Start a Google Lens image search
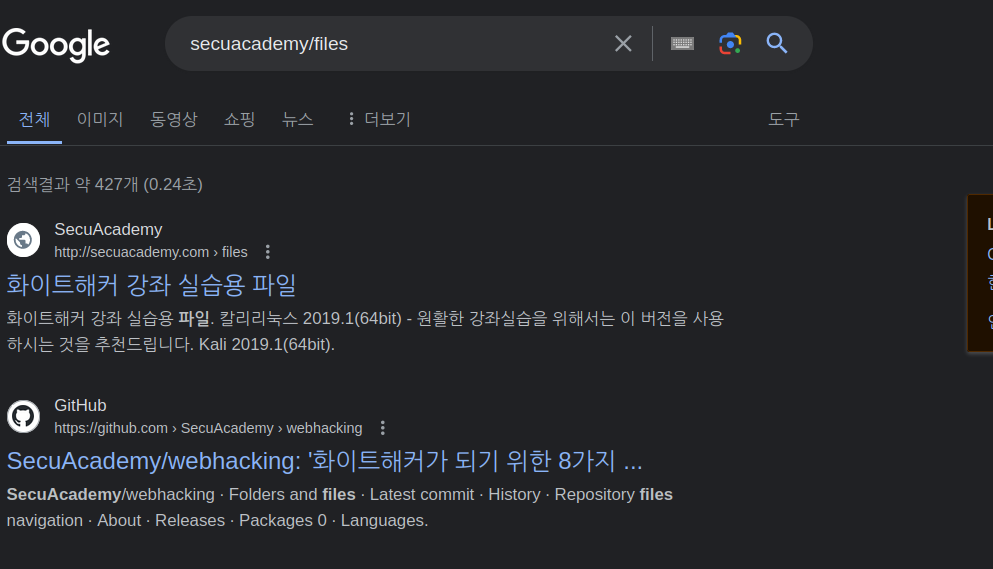Image resolution: width=993 pixels, height=569 pixels. coord(730,44)
